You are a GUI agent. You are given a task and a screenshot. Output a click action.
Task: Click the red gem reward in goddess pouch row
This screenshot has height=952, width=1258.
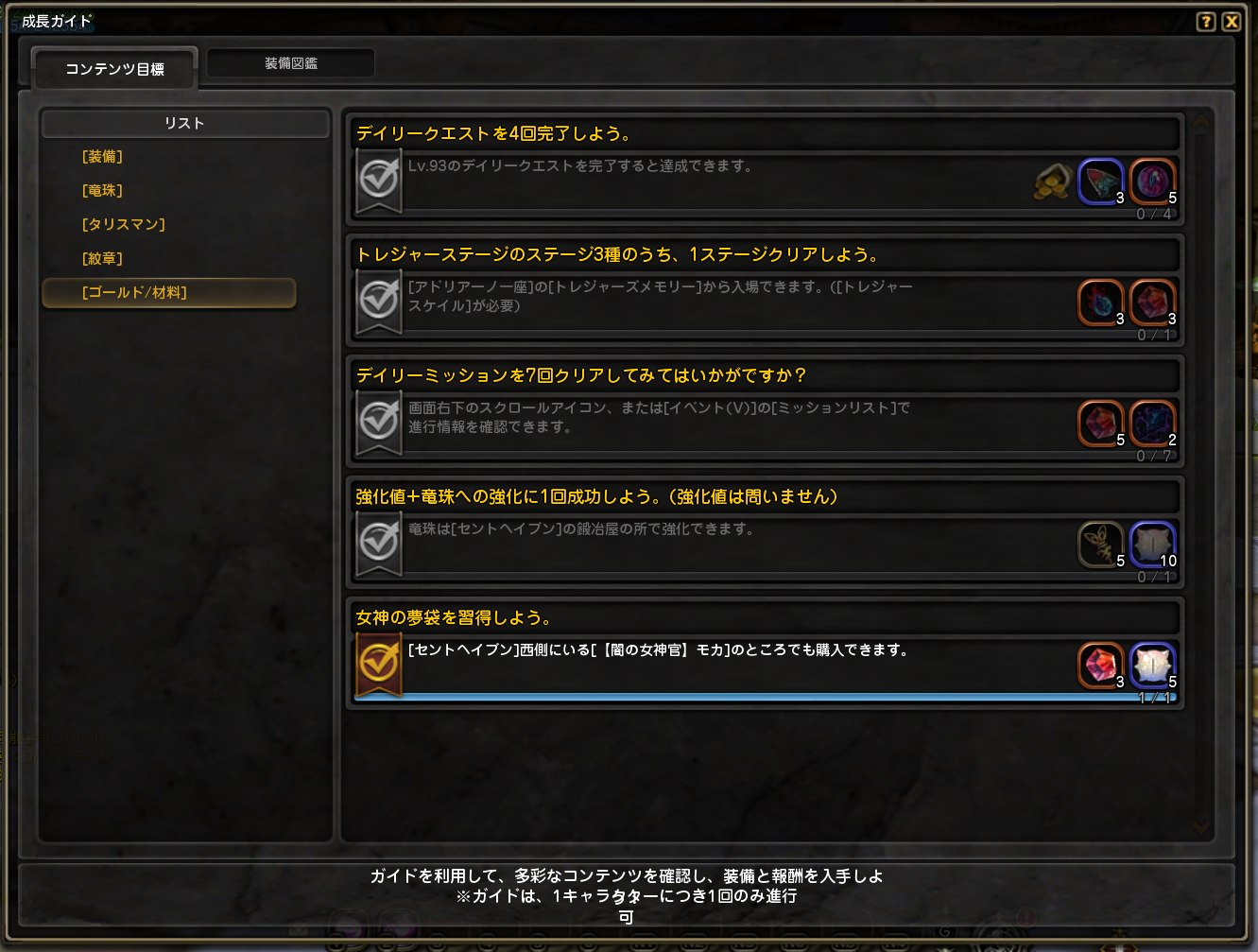pyautogui.click(x=1101, y=666)
